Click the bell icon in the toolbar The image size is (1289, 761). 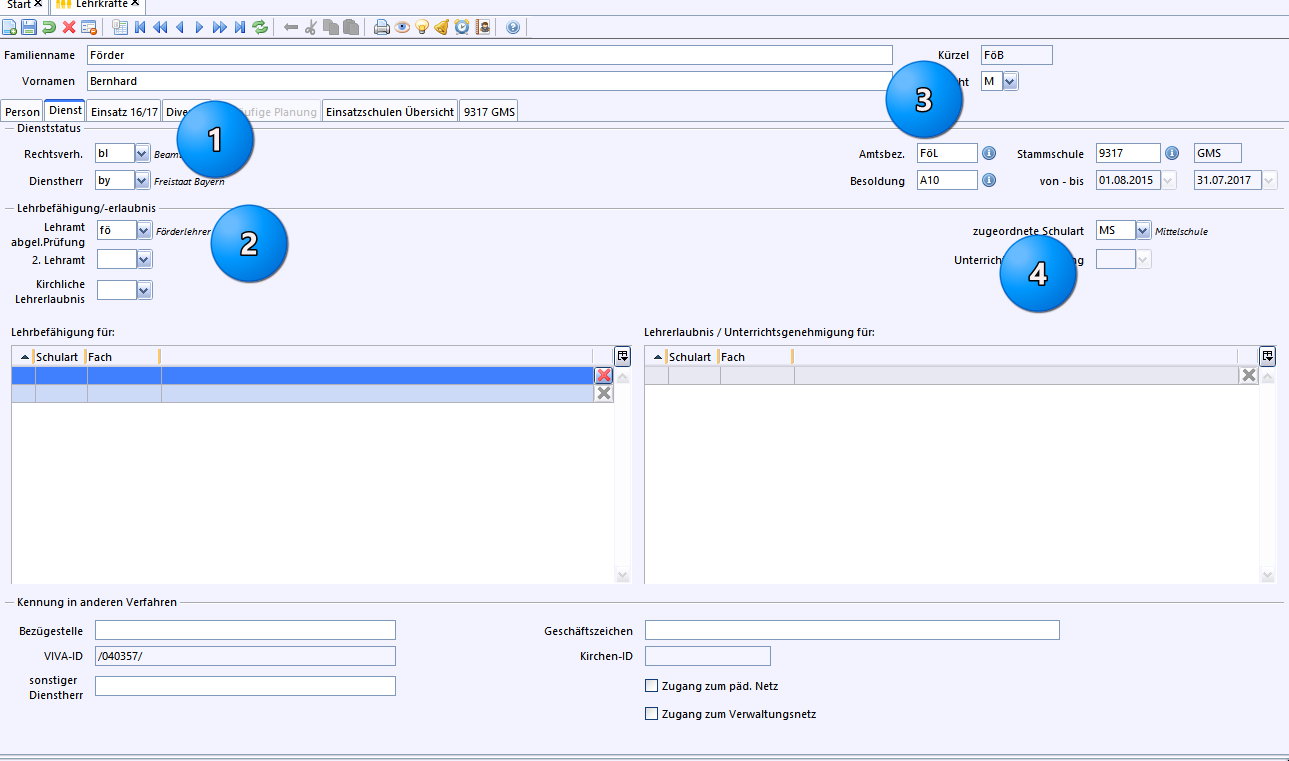click(441, 27)
